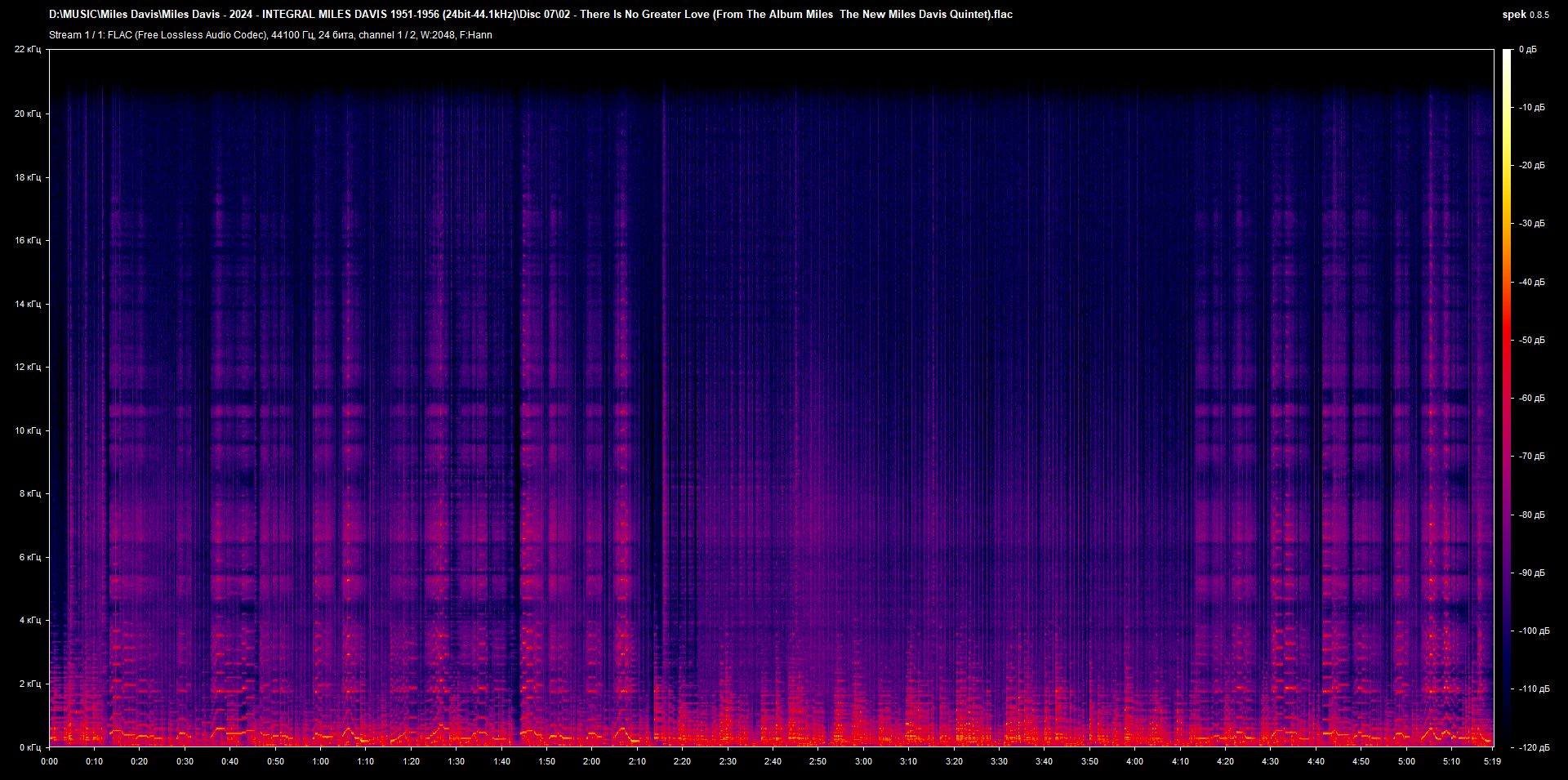This screenshot has width=1568, height=780.
Task: Pick the 1:20 time axis label
Action: (x=412, y=761)
